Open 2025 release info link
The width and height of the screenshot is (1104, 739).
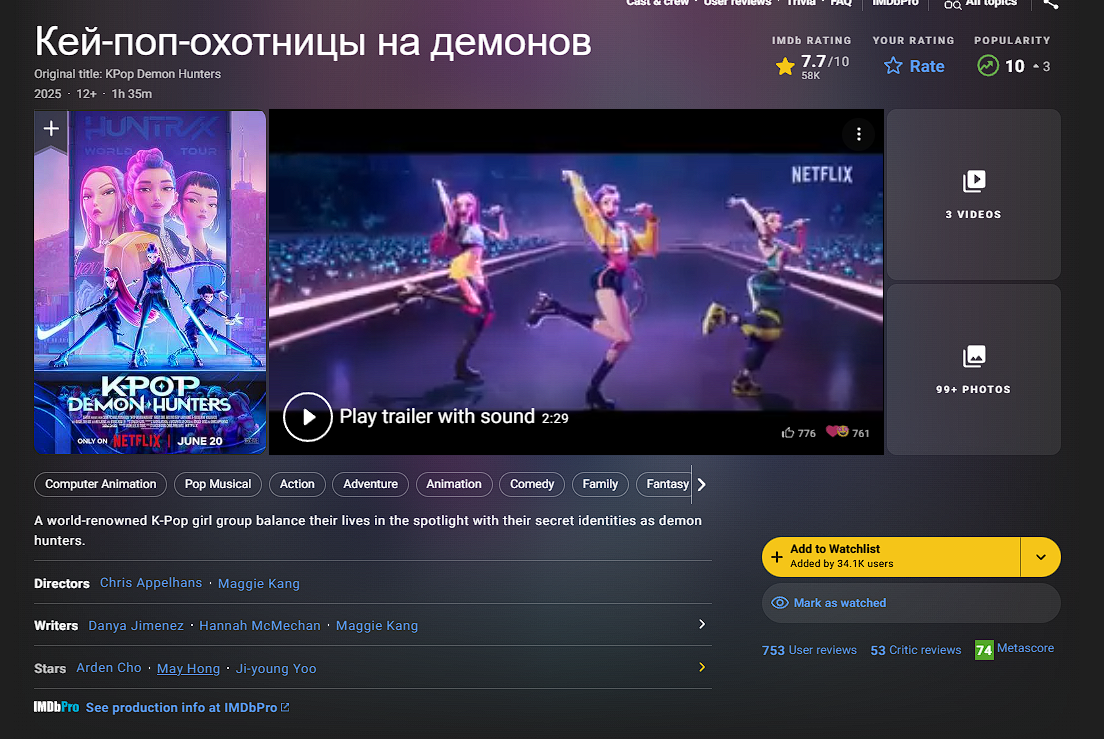48,94
